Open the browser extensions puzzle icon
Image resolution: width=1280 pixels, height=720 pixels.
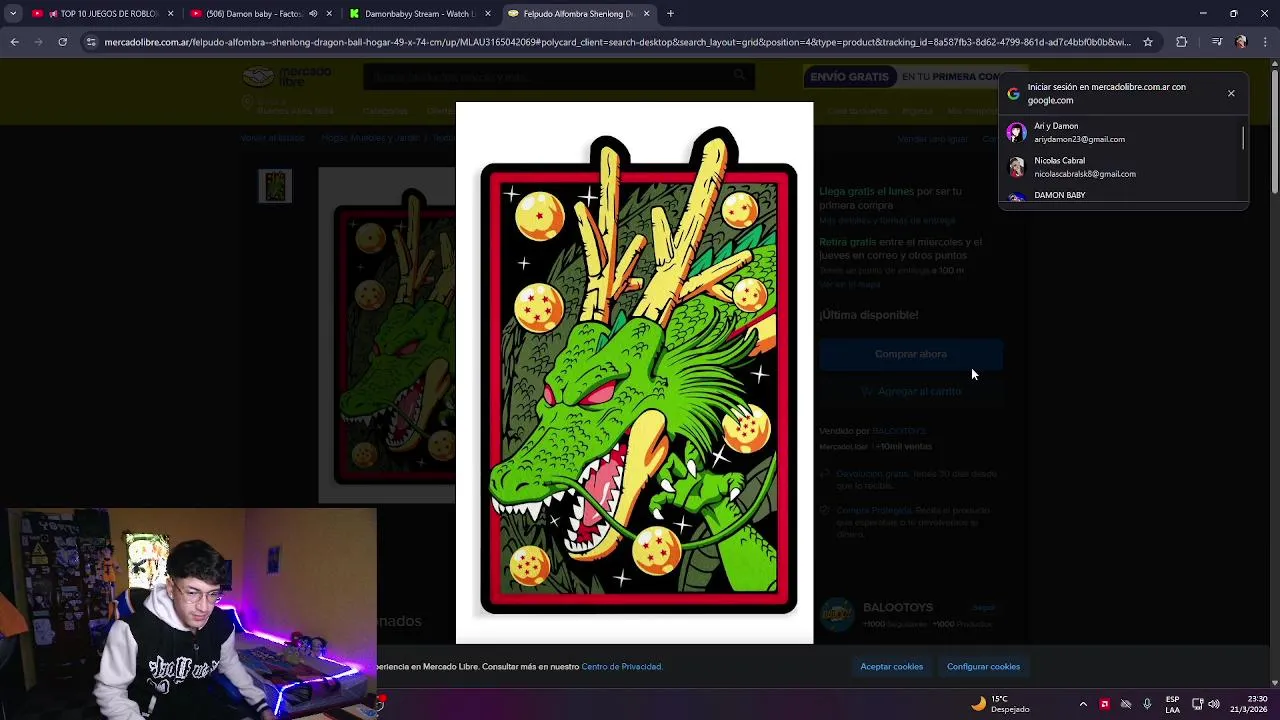[1182, 42]
